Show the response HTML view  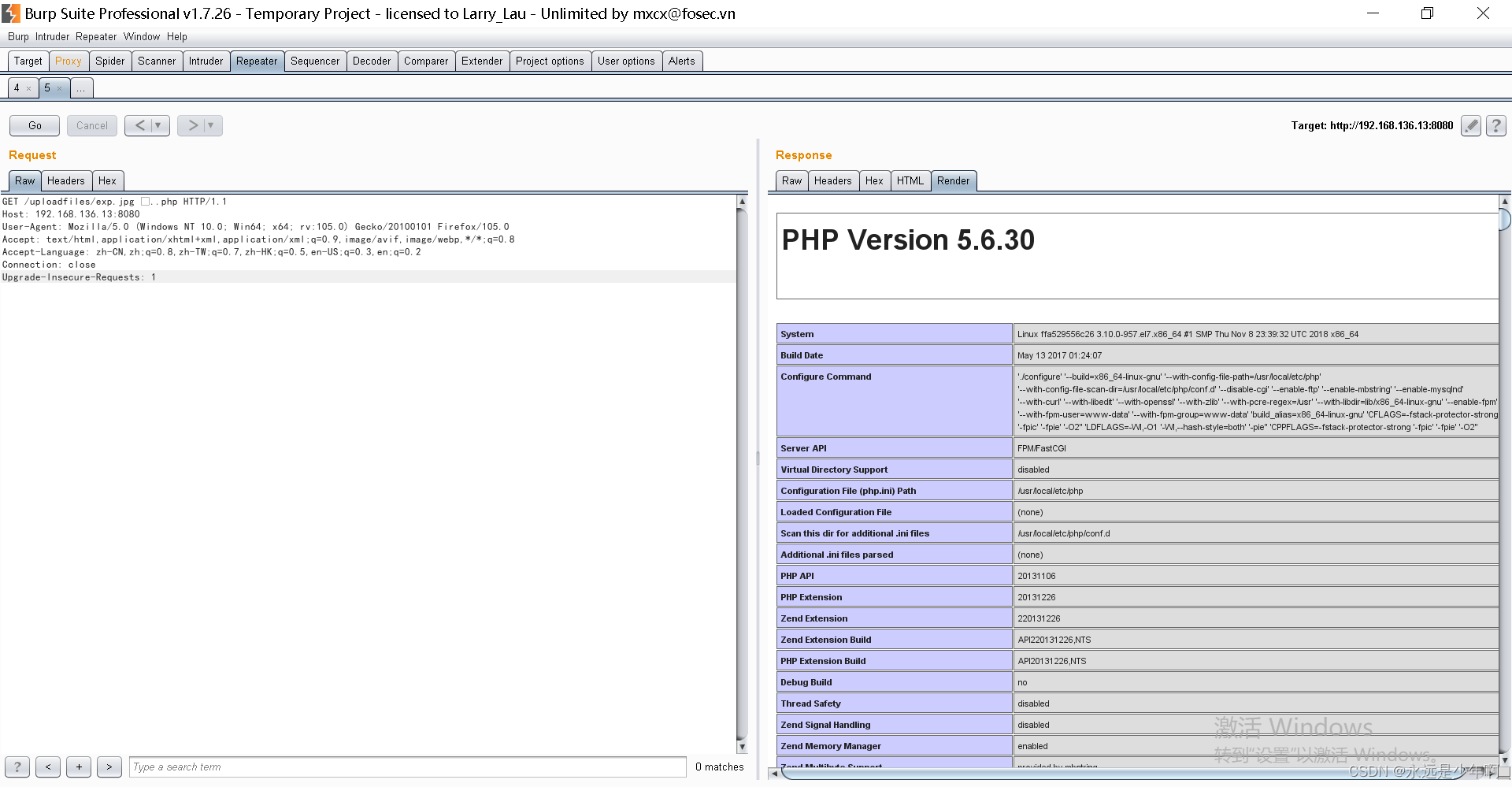coord(910,180)
